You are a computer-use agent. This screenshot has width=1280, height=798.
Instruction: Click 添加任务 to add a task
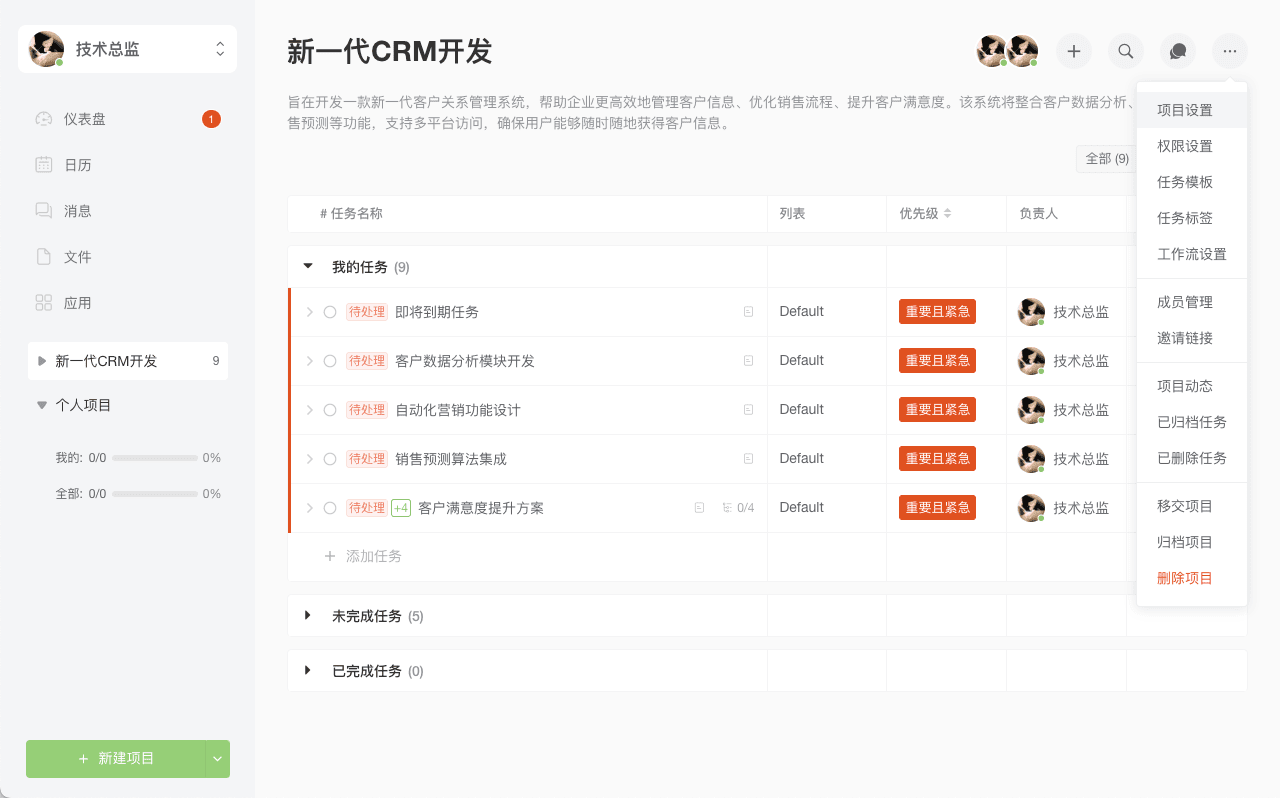[x=373, y=556]
